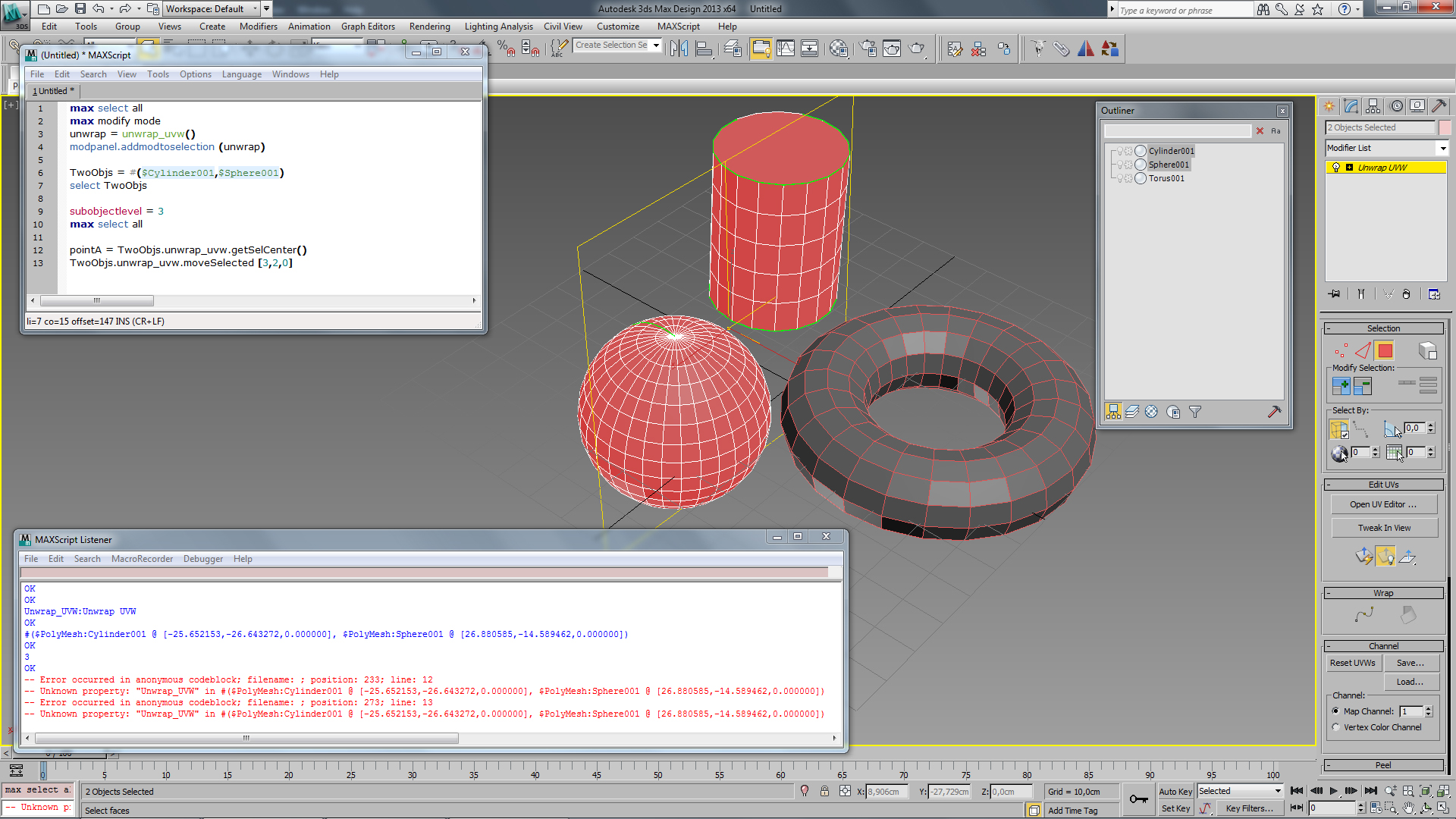
Task: Open the Material Editor icon
Action: point(839,49)
